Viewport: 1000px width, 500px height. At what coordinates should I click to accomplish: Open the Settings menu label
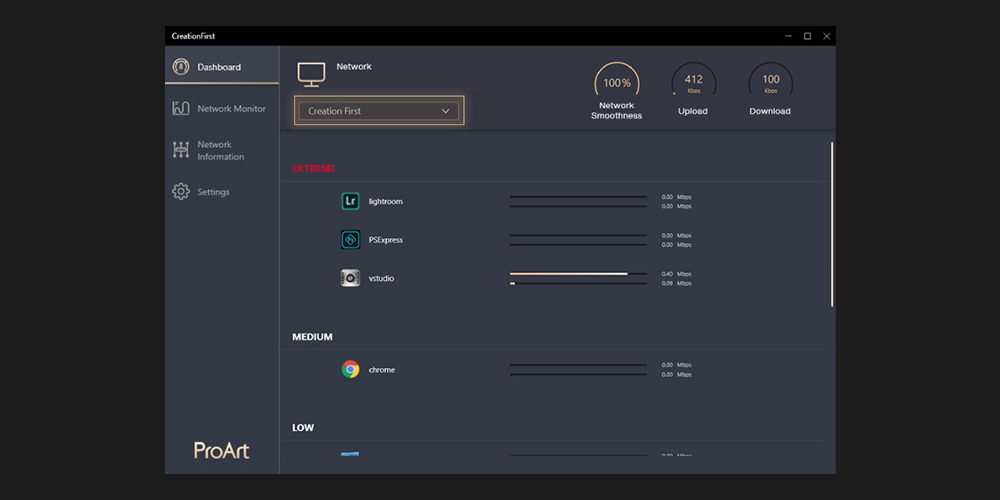(213, 192)
